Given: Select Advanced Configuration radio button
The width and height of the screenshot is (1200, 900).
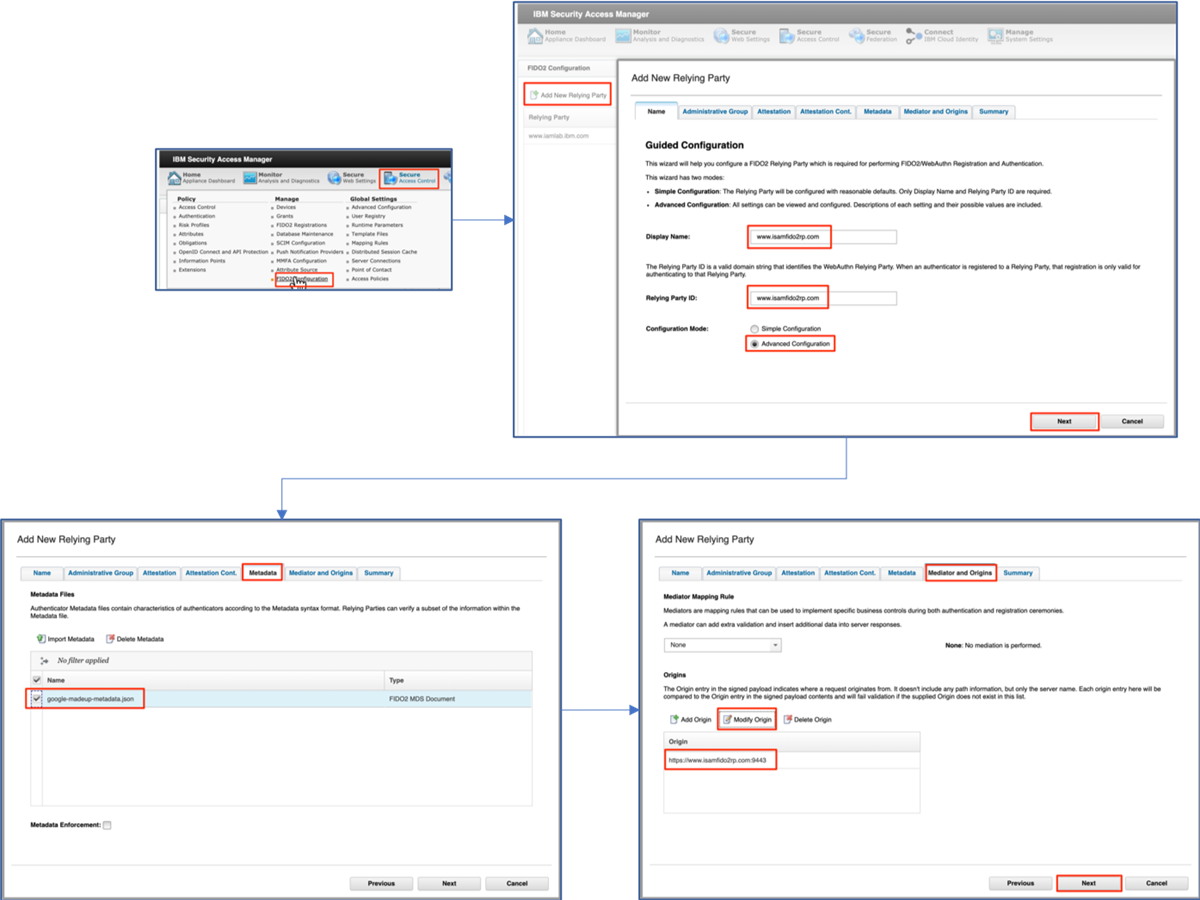Looking at the screenshot, I should 754,343.
